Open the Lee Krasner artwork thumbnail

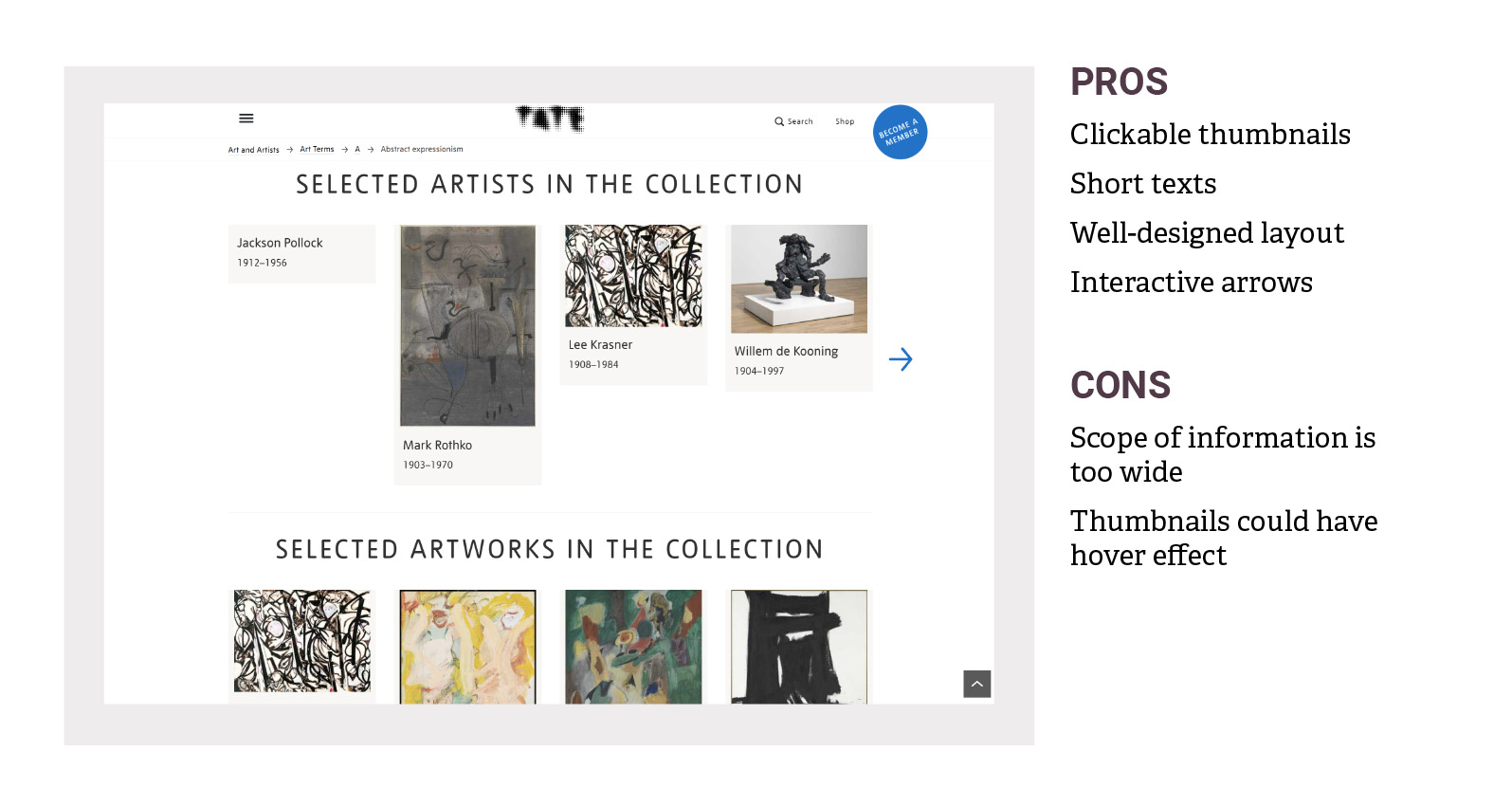[633, 276]
